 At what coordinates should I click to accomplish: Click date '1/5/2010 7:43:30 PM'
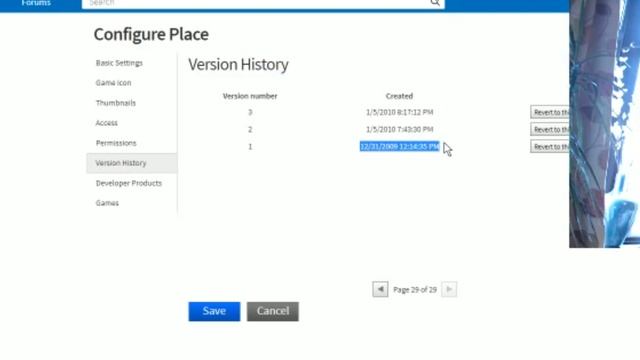[x=400, y=129]
